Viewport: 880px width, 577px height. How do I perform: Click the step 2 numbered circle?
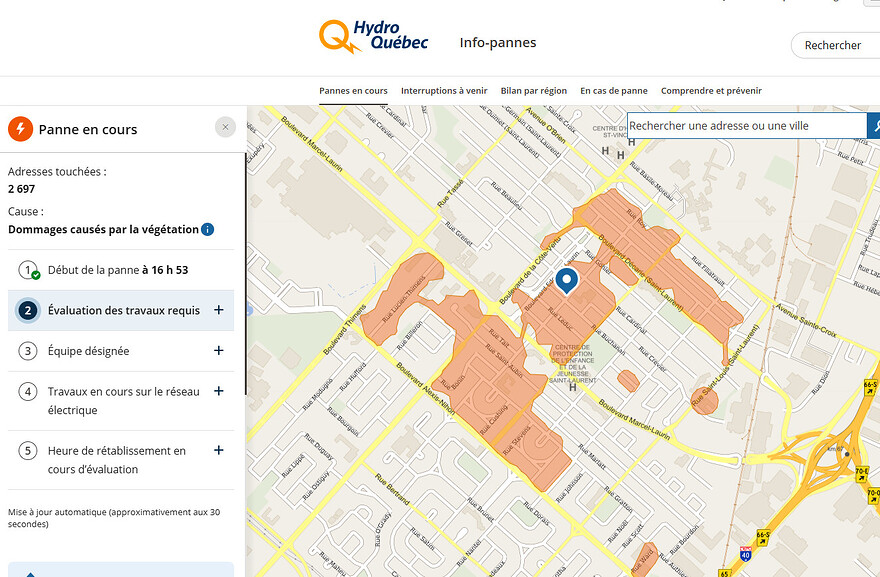click(29, 311)
